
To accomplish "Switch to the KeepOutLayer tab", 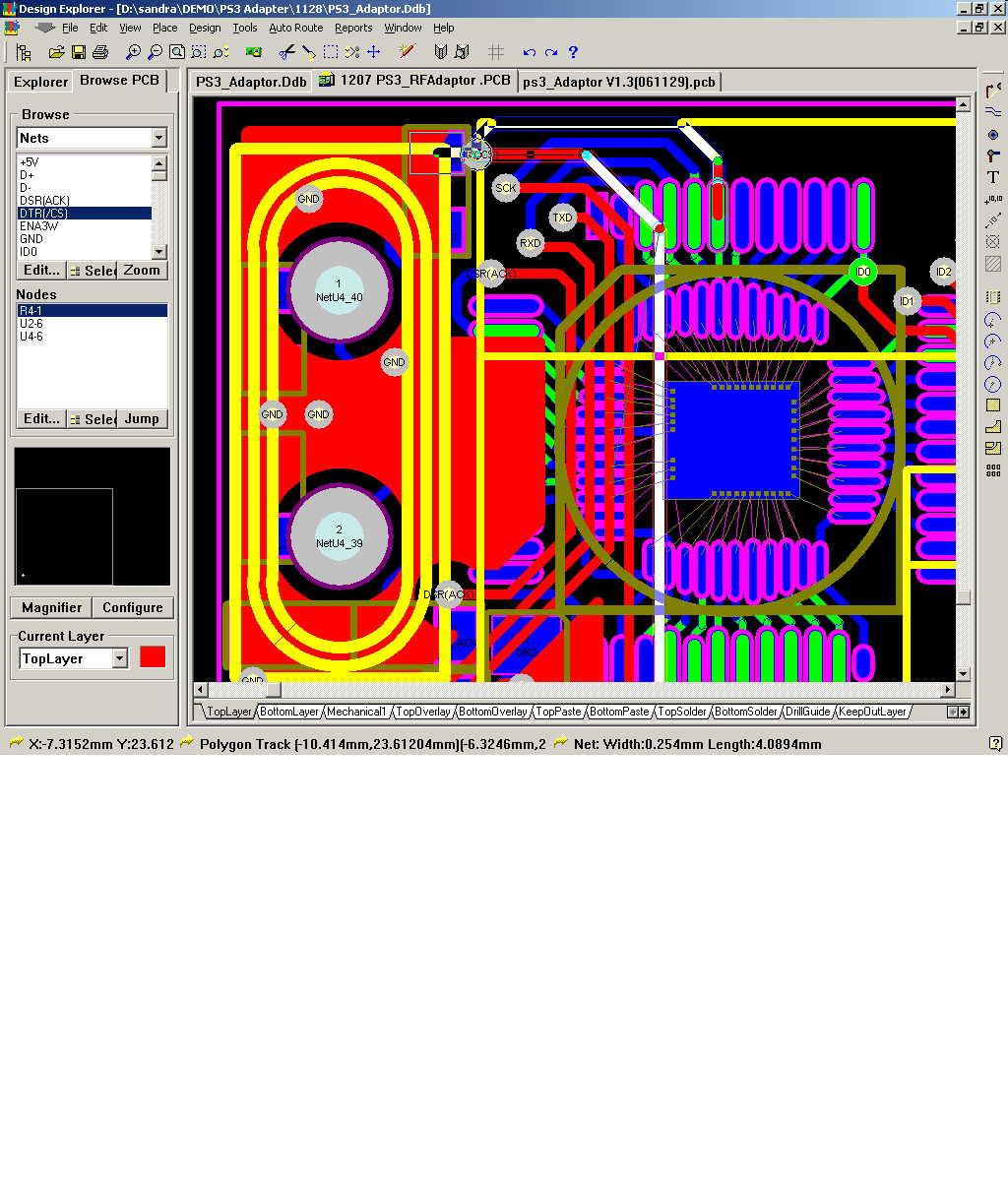I will coord(872,712).
